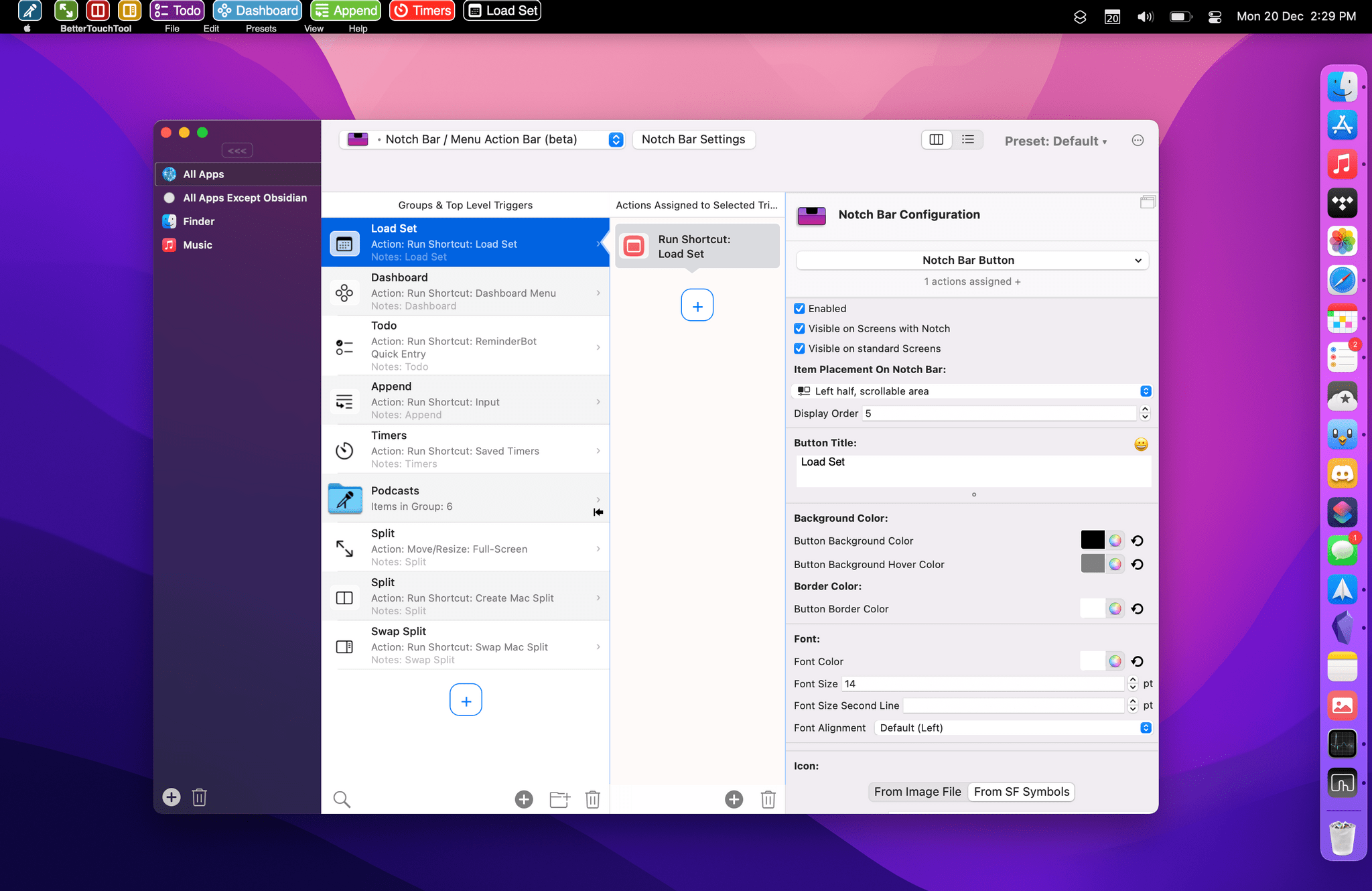
Task: Click the Run Shortcut action icon
Action: (634, 246)
